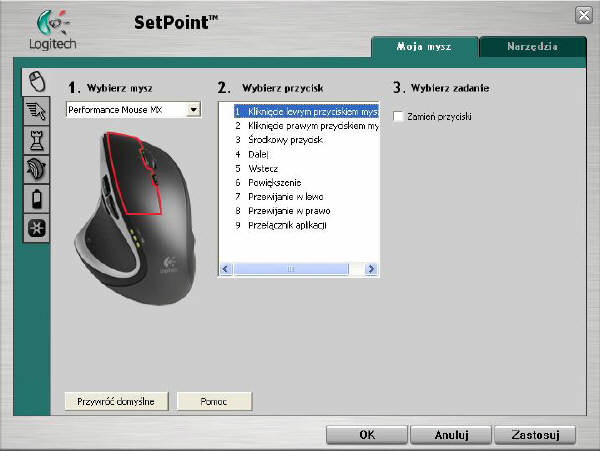This screenshot has width=600, height=451.
Task: Click the list's scroll right arrow
Action: click(x=371, y=269)
